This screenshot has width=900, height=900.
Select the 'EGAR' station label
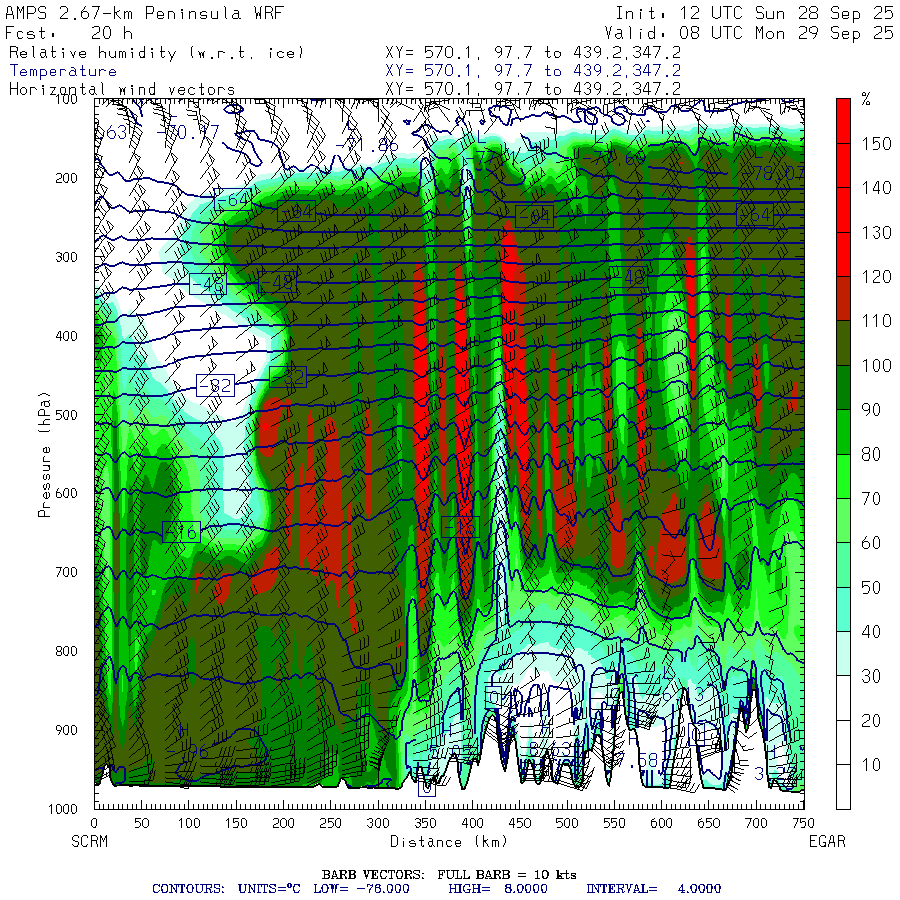click(827, 841)
